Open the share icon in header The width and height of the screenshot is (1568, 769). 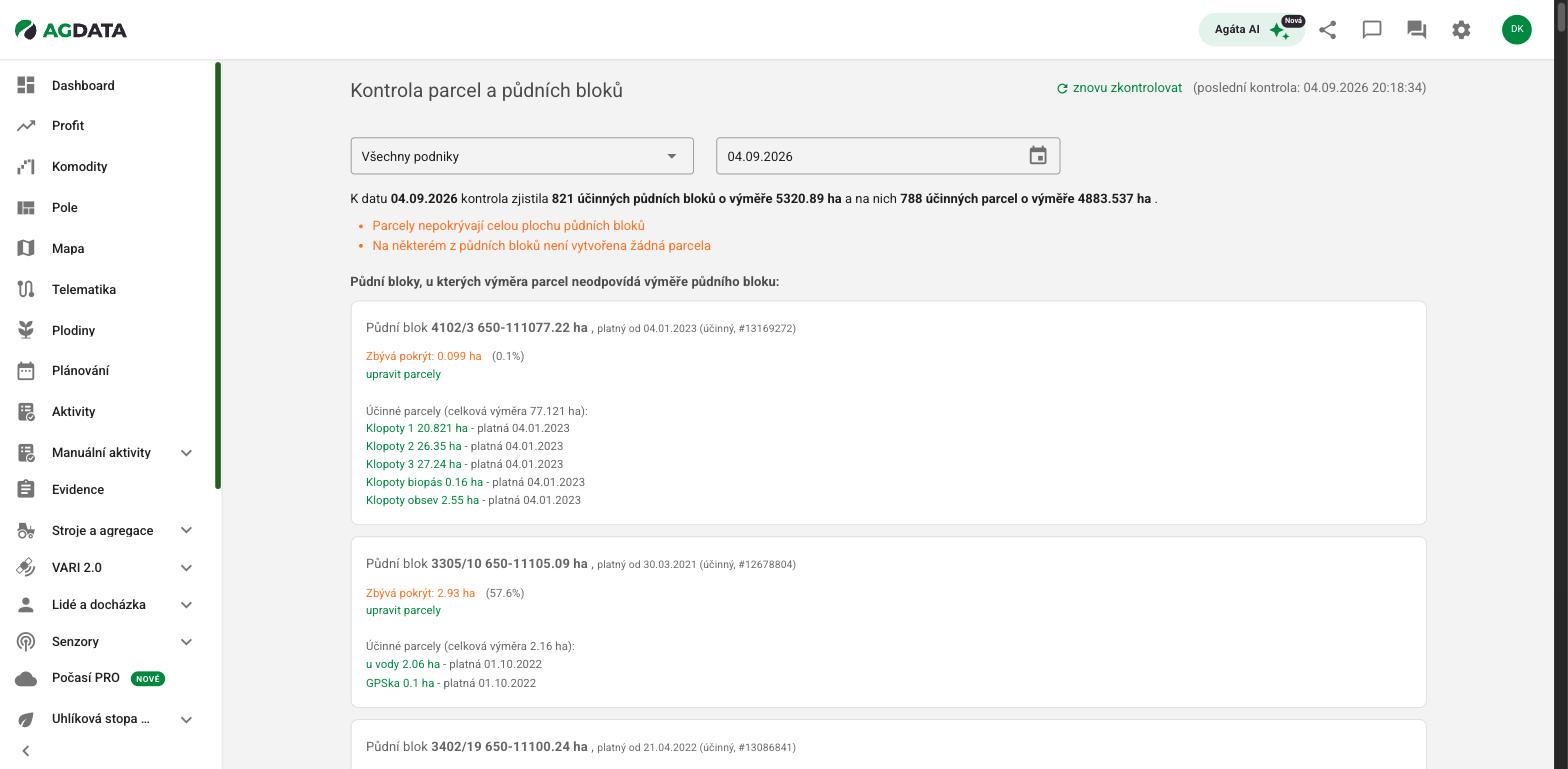1327,30
